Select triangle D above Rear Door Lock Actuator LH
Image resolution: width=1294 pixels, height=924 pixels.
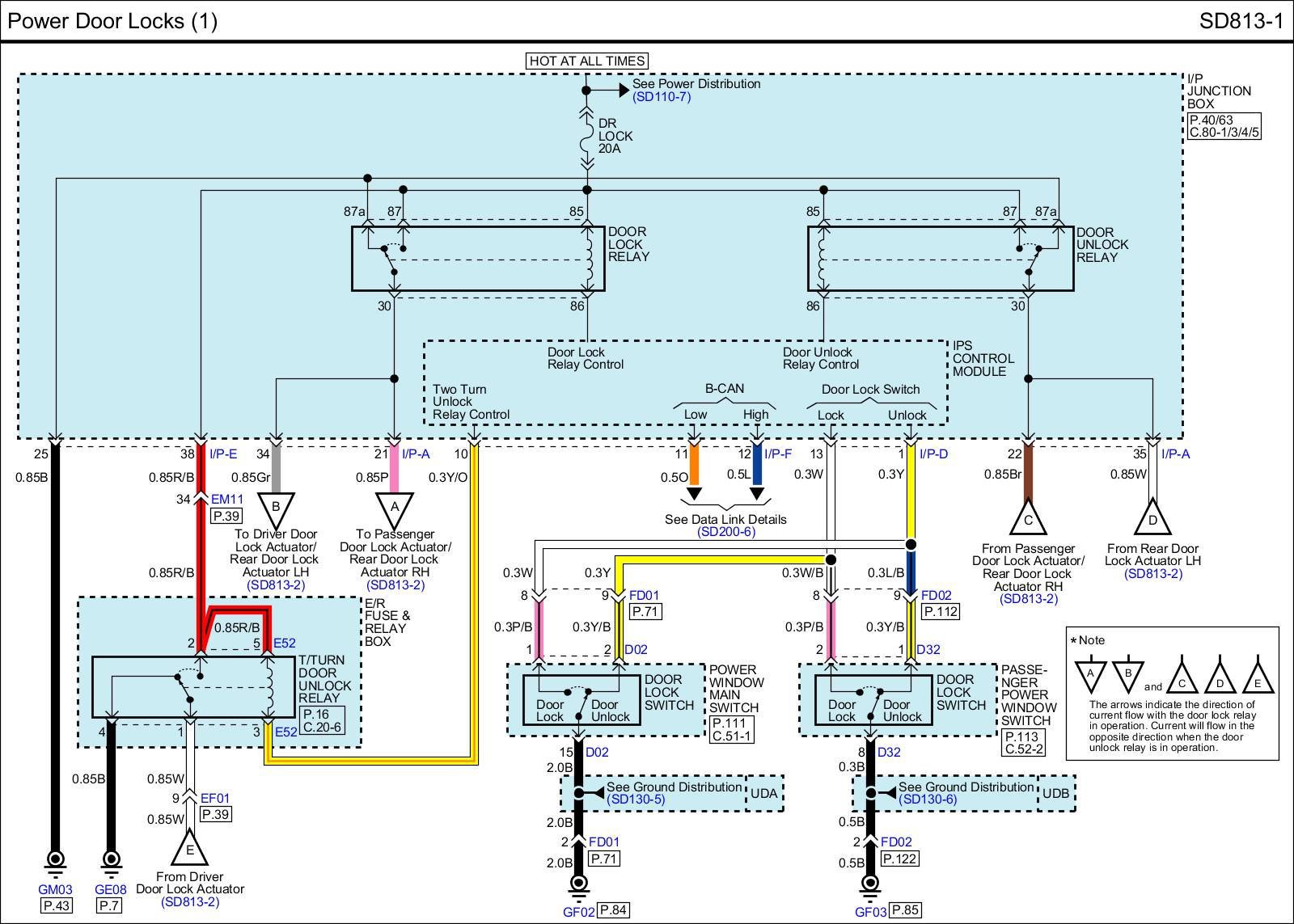point(1152,517)
